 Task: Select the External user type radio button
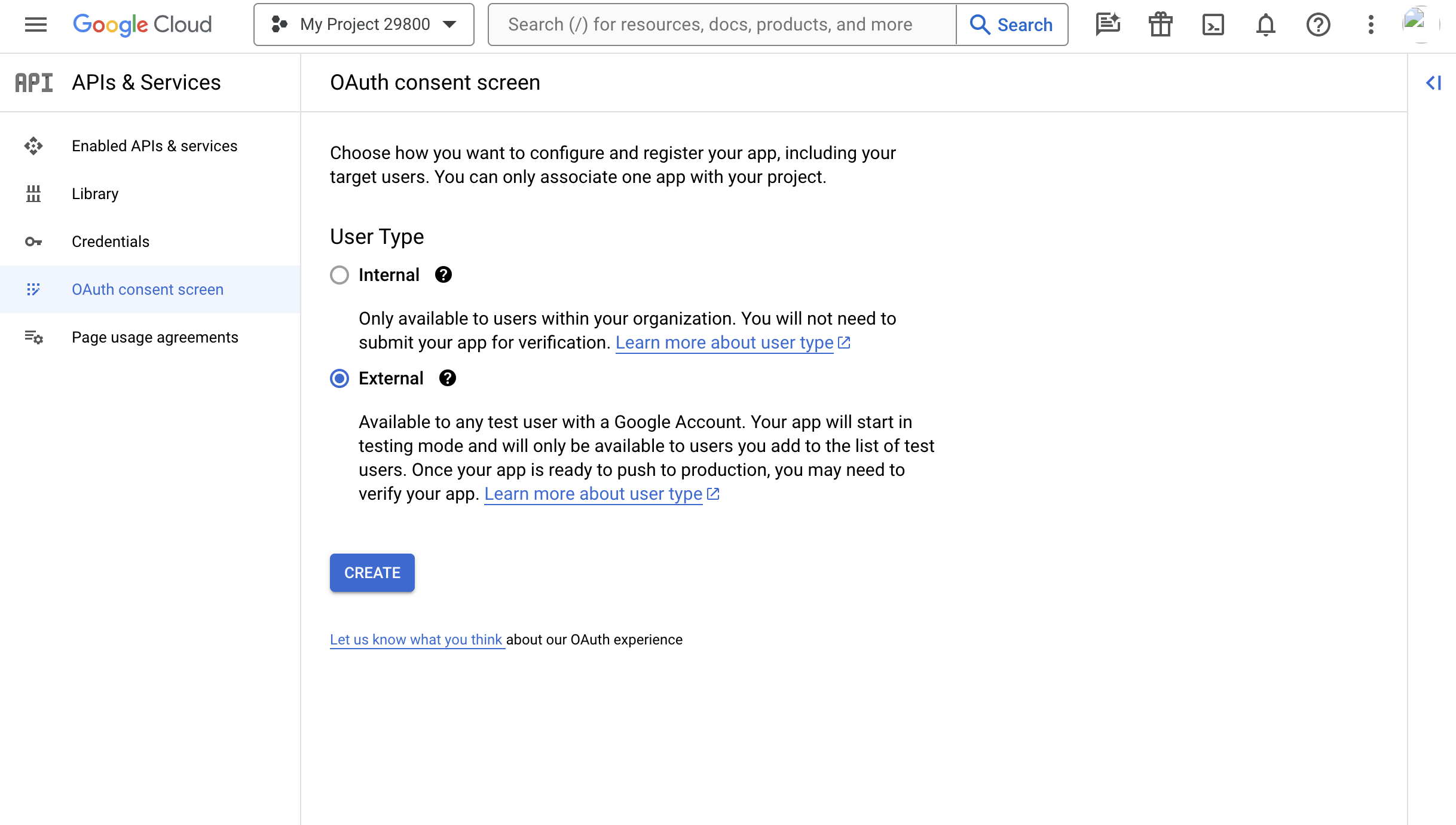tap(339, 378)
